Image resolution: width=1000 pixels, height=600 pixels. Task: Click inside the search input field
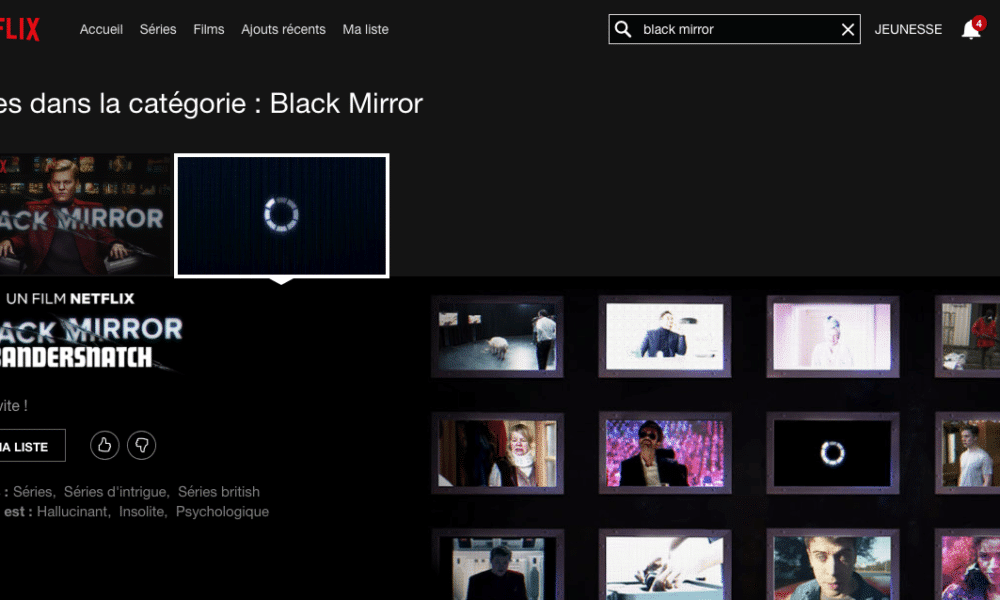735,30
